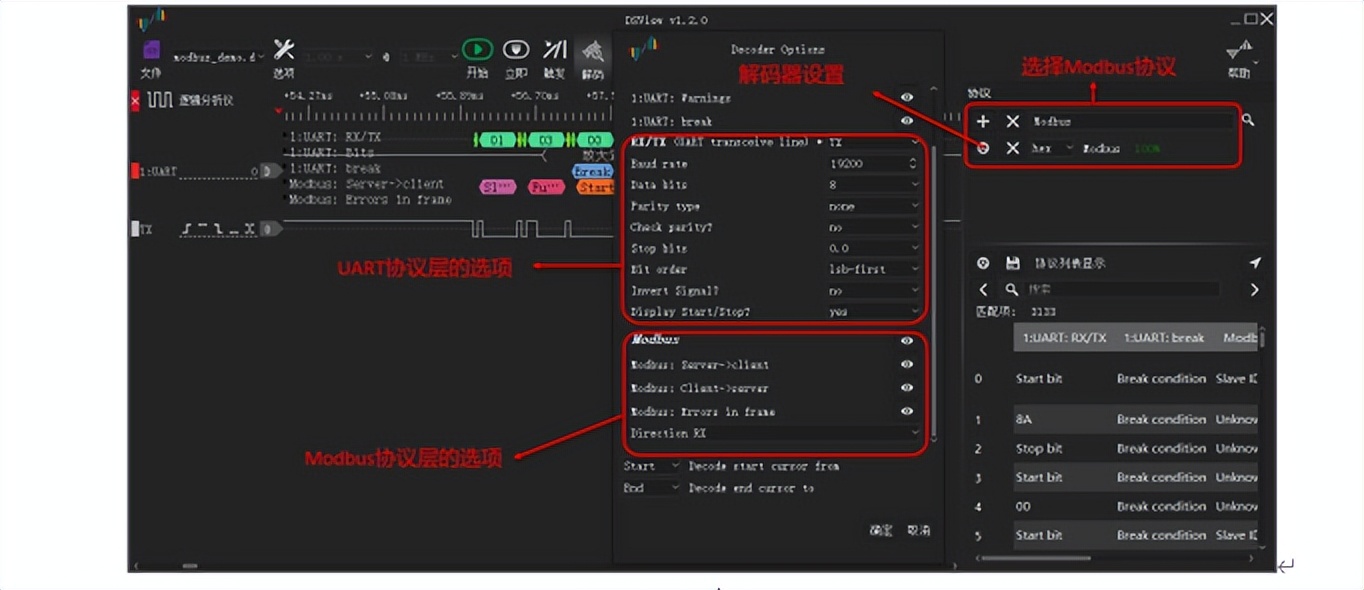The width and height of the screenshot is (1364, 590).
Task: Open the 文件 (file) menu icon
Action: [x=151, y=48]
